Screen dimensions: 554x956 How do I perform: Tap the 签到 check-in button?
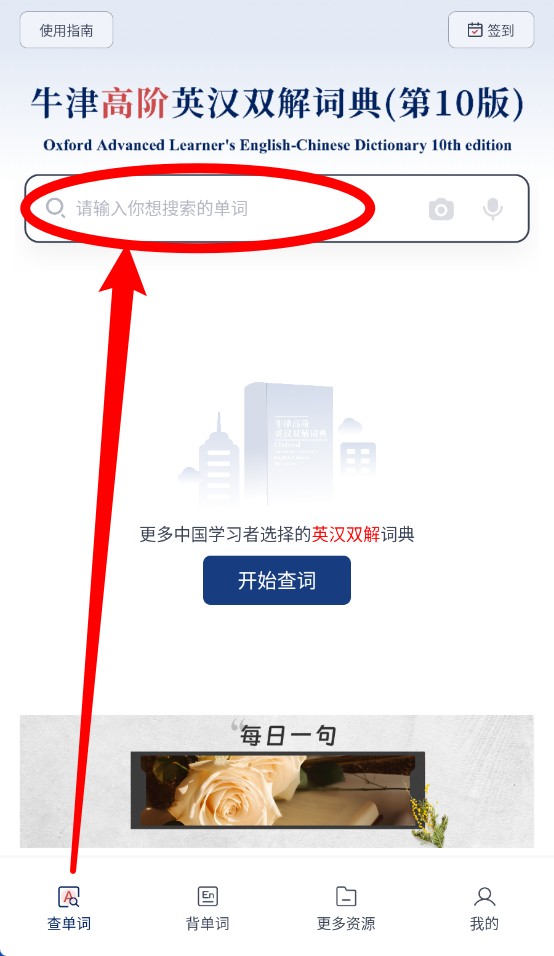(491, 30)
